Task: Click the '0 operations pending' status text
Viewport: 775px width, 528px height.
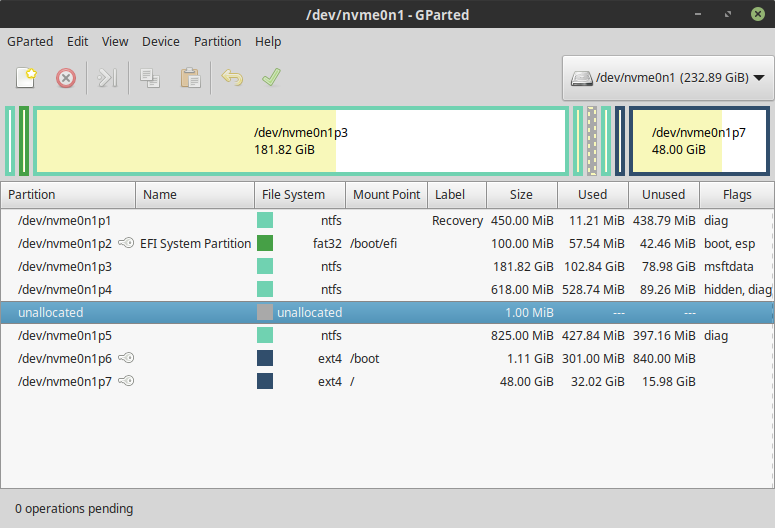Action: pyautogui.click(x=74, y=509)
